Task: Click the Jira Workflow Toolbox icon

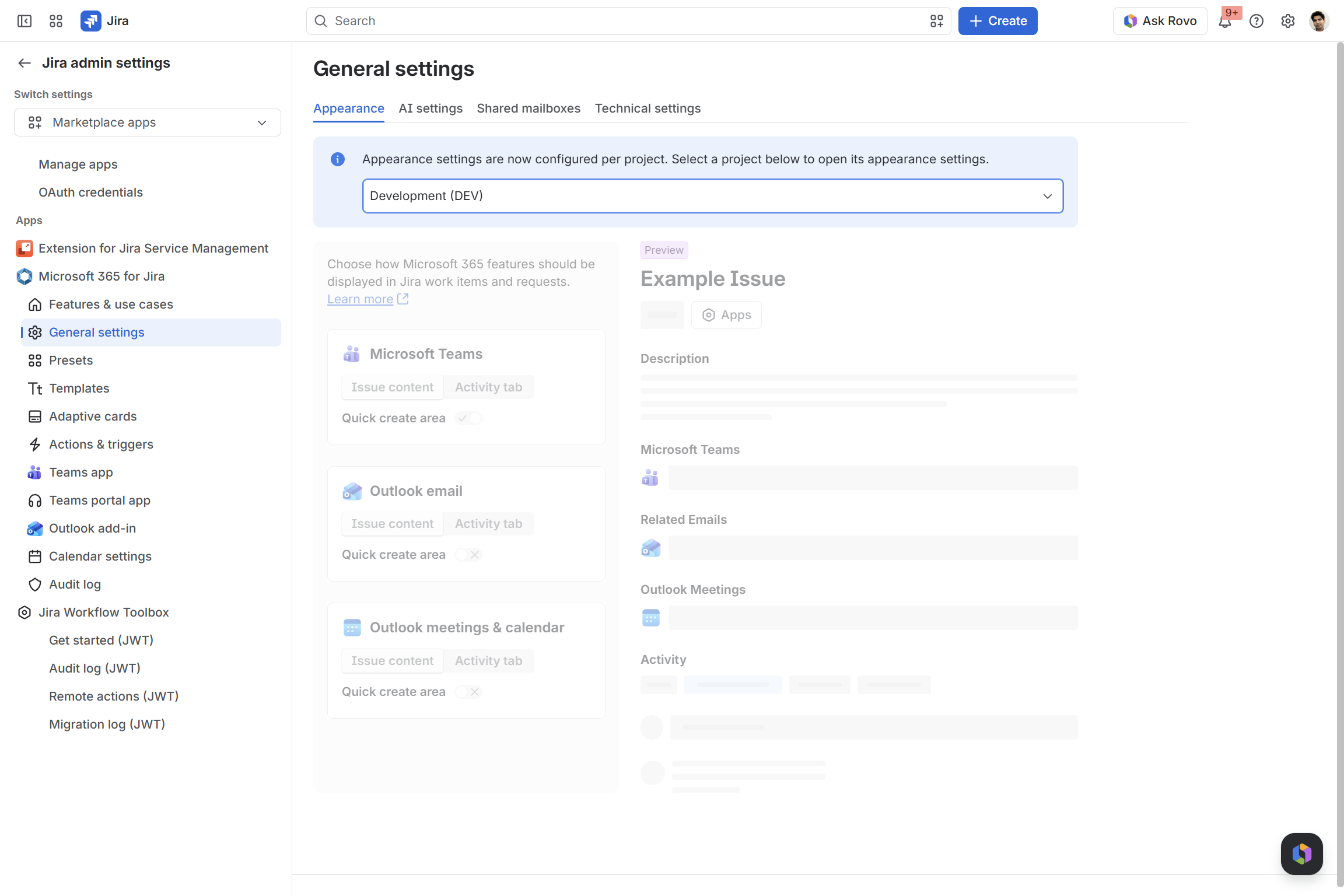Action: pos(24,612)
